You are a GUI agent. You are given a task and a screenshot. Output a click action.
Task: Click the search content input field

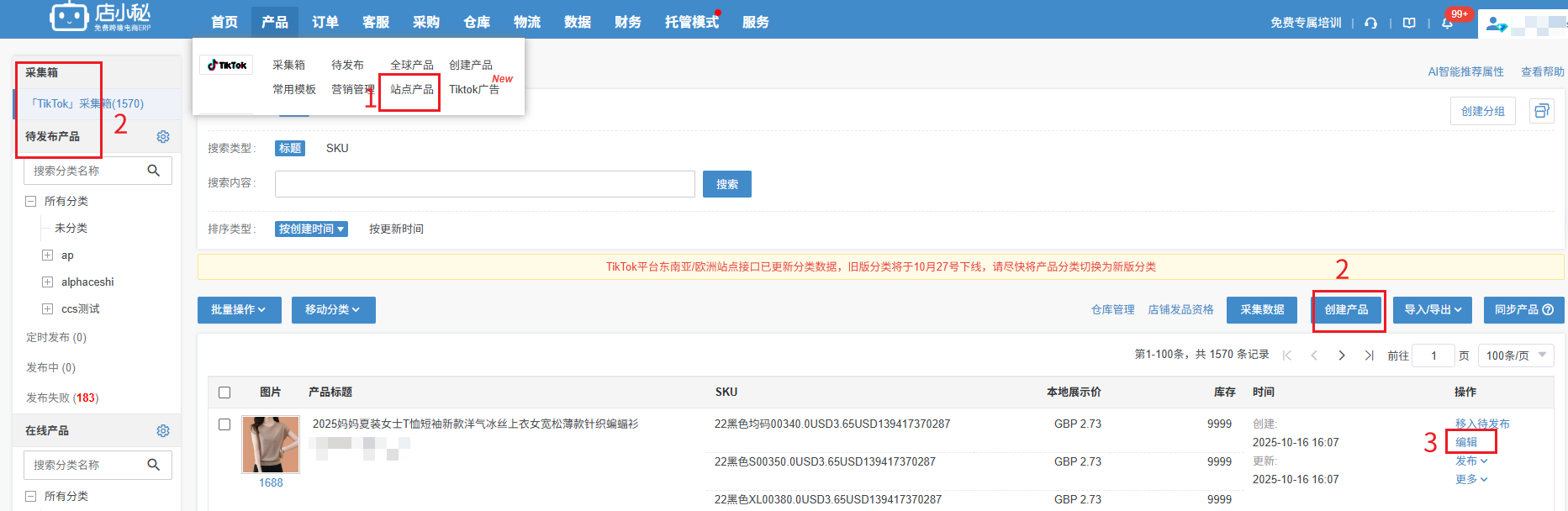484,184
